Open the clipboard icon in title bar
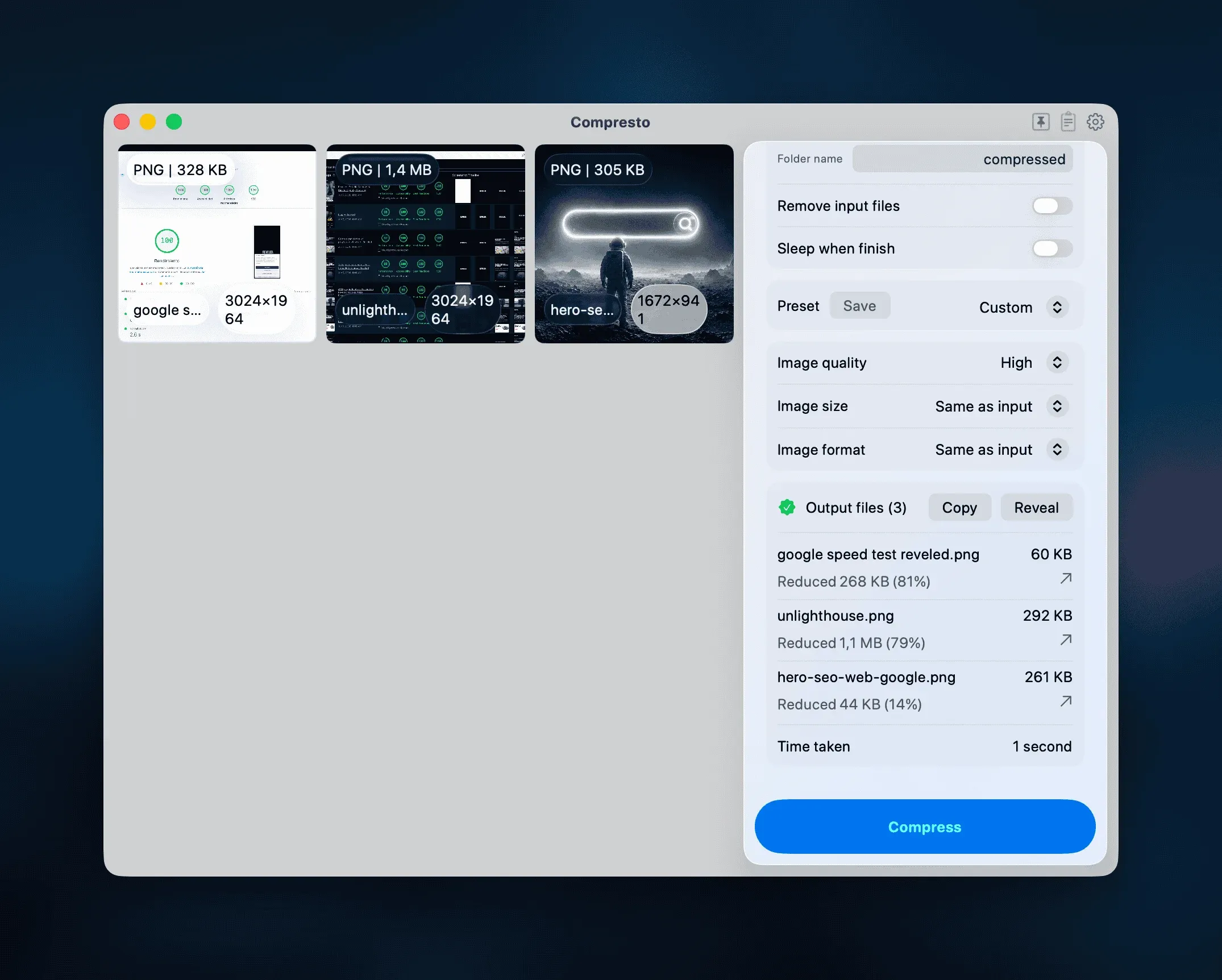Image resolution: width=1222 pixels, height=980 pixels. 1068,122
